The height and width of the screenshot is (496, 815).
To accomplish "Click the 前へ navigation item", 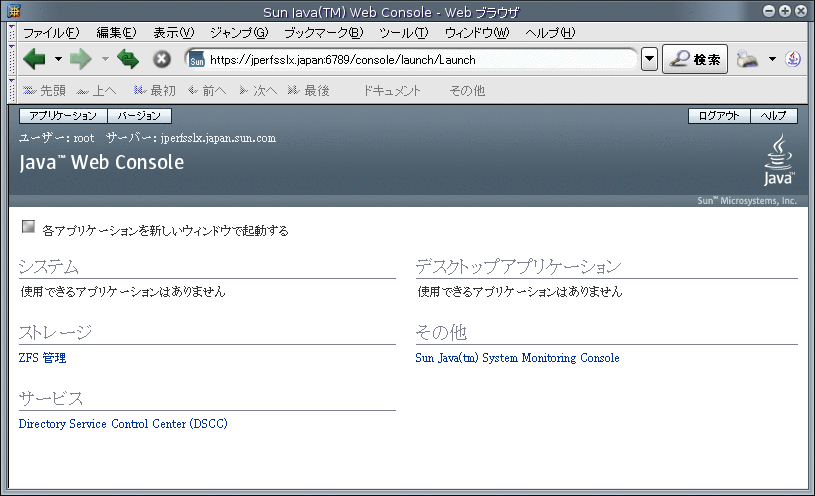I will (x=207, y=90).
